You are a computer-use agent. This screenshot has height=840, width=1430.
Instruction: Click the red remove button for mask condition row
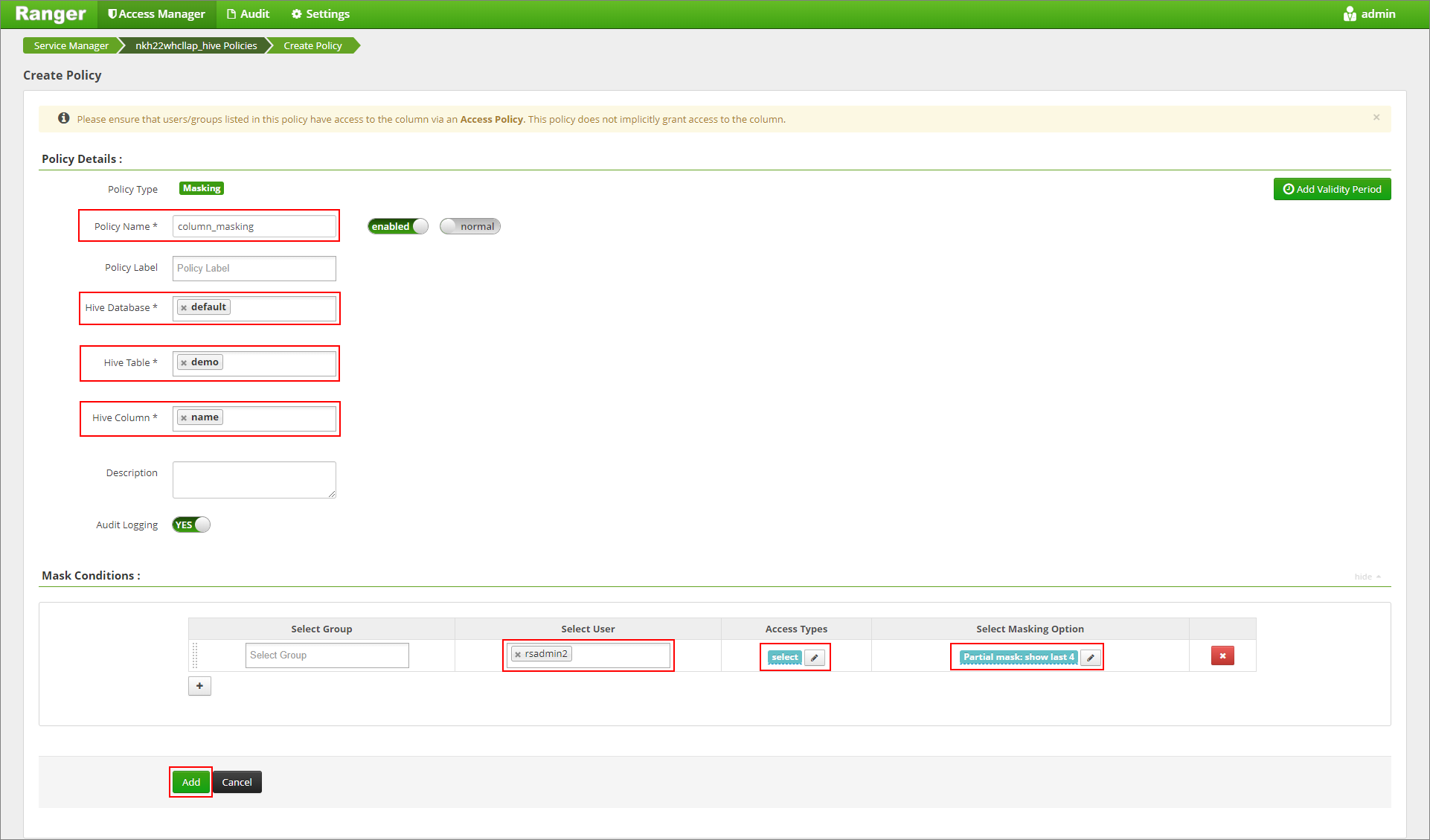click(x=1222, y=655)
